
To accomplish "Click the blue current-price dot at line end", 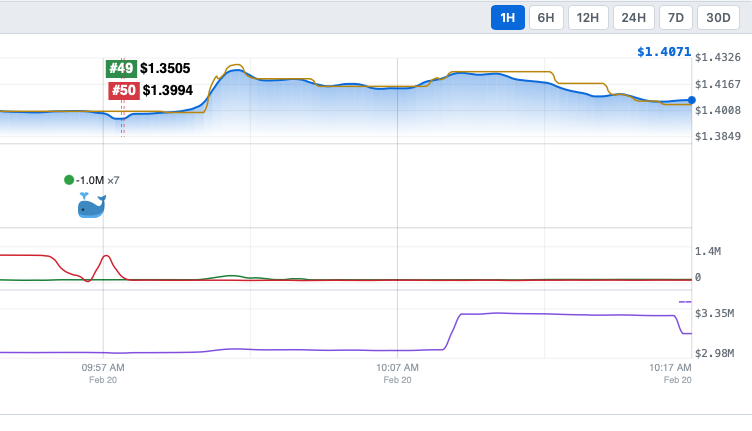I will [691, 100].
